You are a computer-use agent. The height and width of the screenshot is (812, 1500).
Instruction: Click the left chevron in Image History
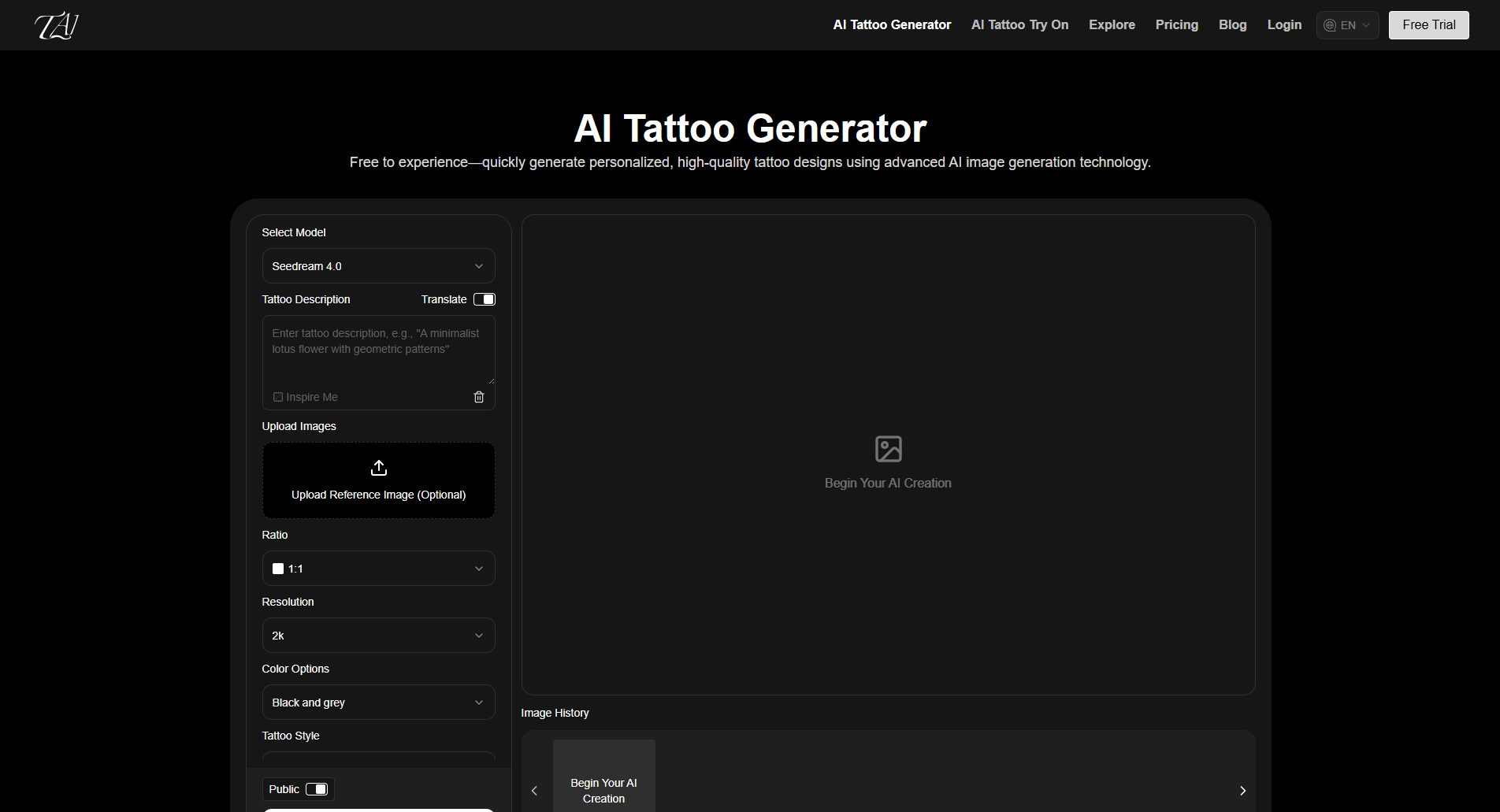[534, 791]
